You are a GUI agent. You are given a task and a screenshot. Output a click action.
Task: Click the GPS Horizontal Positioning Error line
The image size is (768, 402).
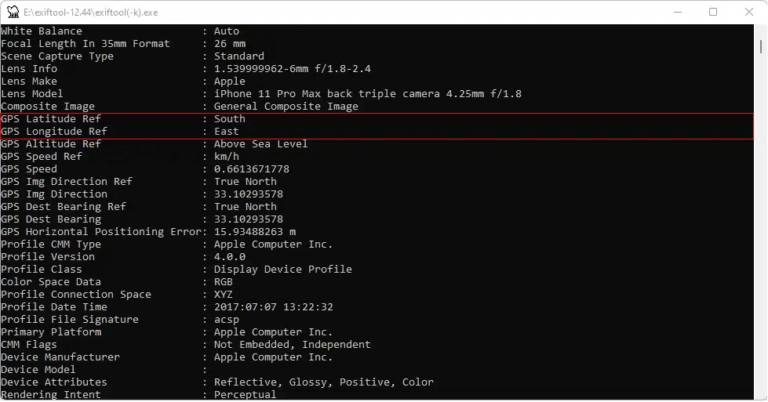pyautogui.click(x=150, y=232)
